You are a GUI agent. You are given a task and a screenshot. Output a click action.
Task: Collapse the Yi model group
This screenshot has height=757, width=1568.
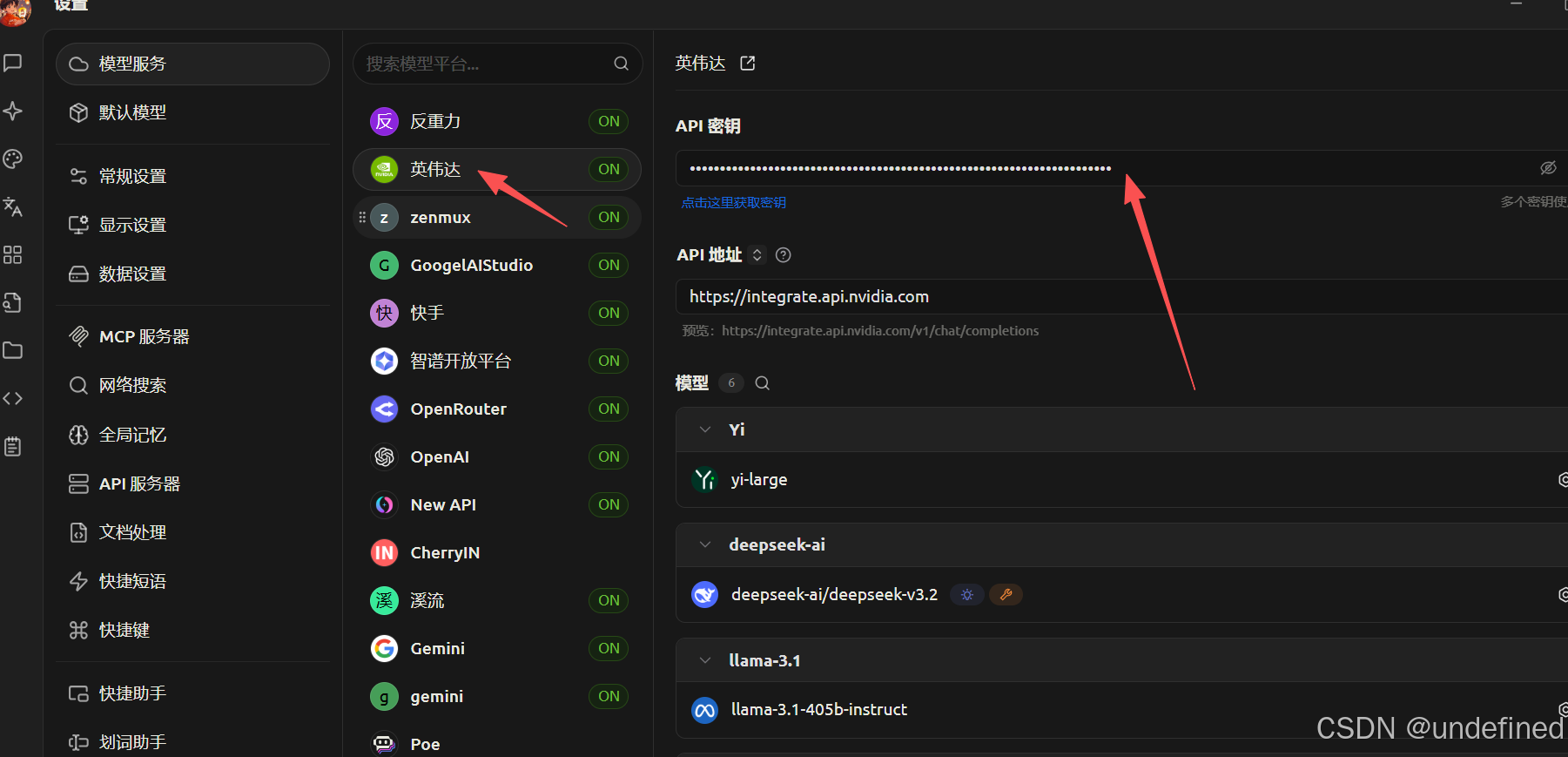(705, 429)
